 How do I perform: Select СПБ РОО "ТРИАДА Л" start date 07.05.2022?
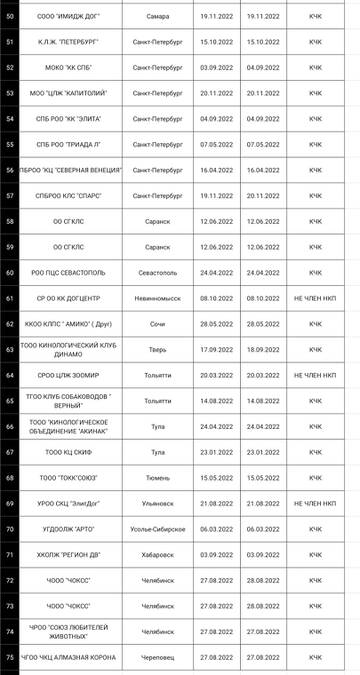point(217,145)
